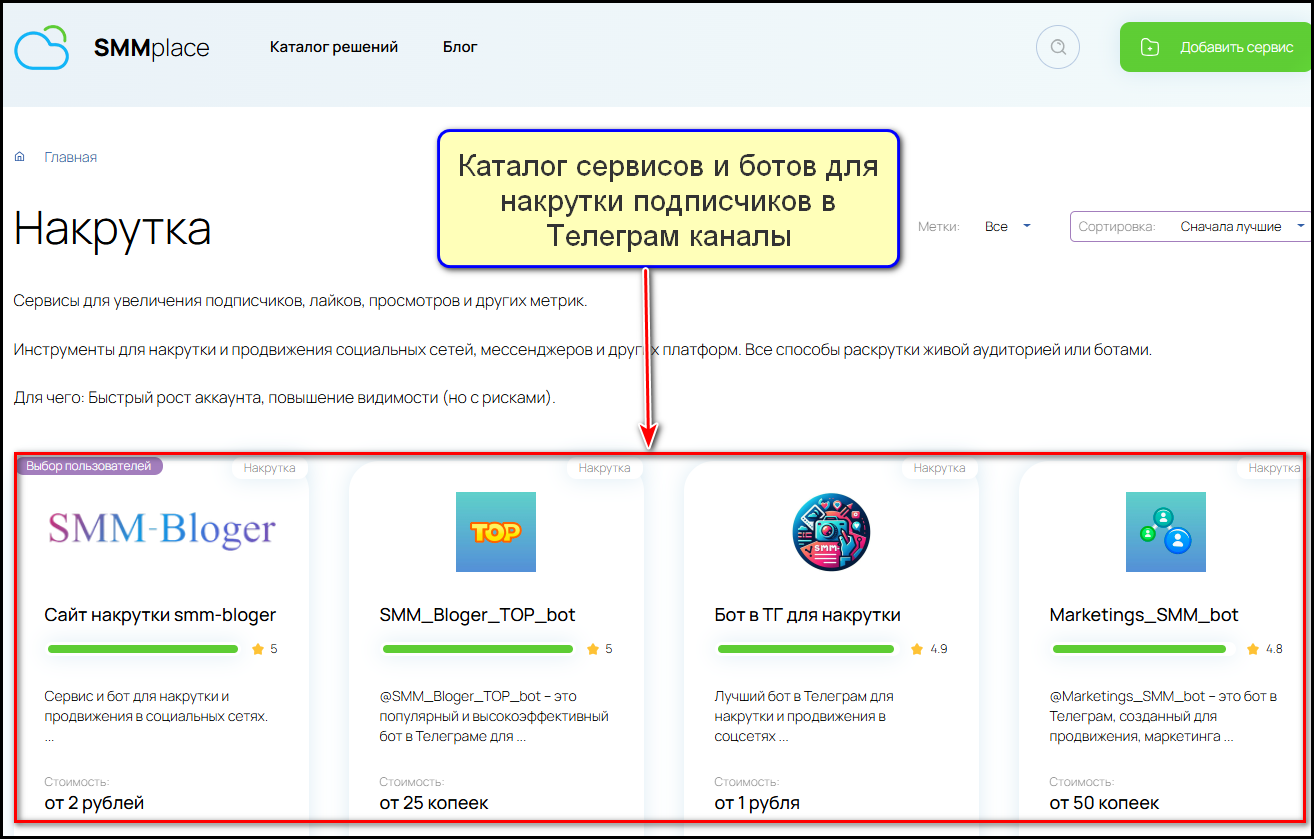Image resolution: width=1314 pixels, height=839 pixels.
Task: Open the Сайт накрутки smm-bloger title
Action: 160,615
